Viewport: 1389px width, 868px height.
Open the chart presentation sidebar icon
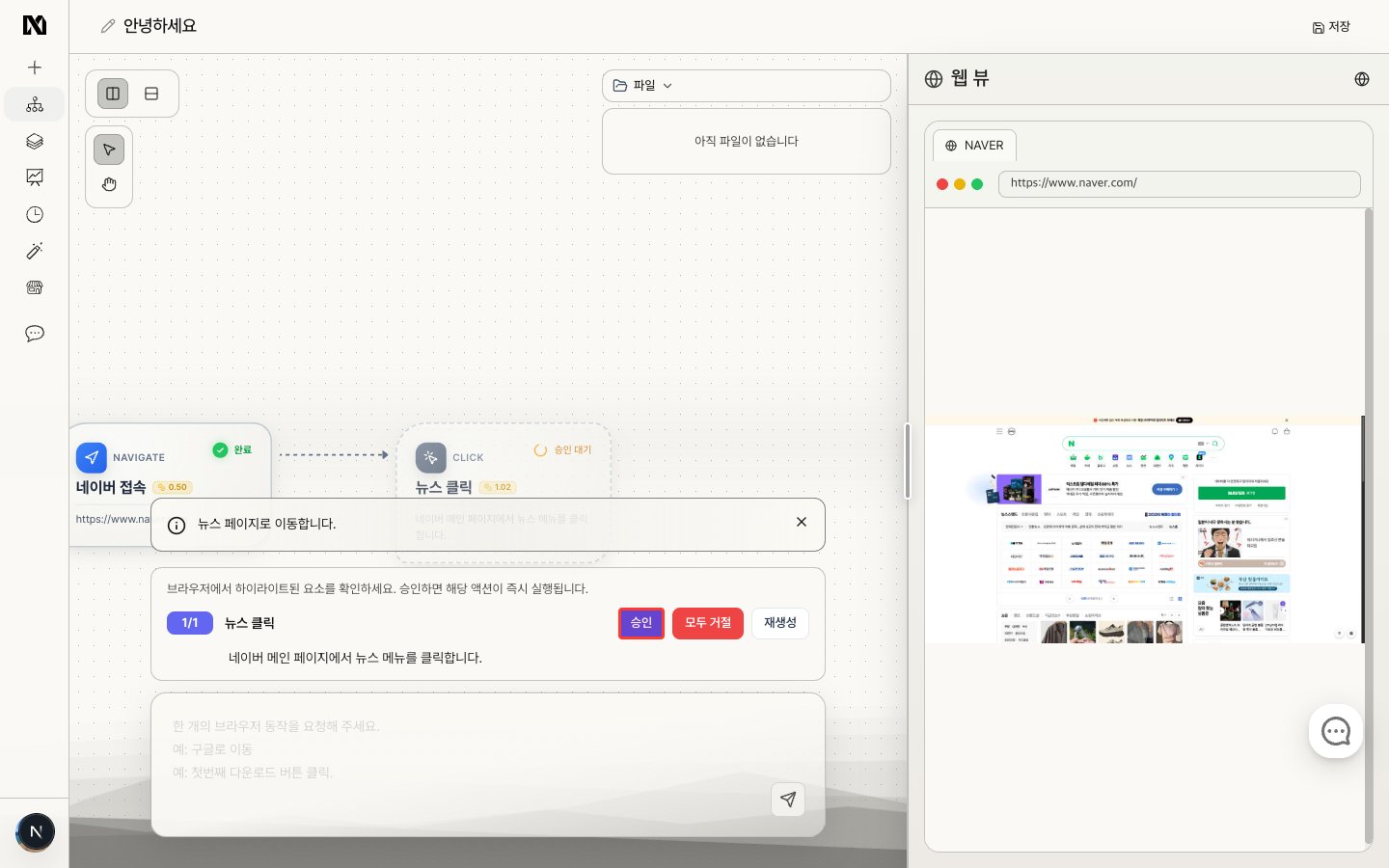click(35, 177)
